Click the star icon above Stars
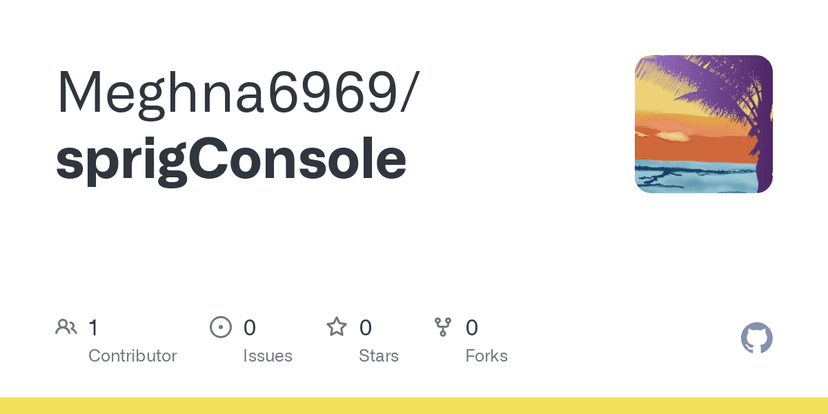This screenshot has width=828, height=414. point(337,327)
